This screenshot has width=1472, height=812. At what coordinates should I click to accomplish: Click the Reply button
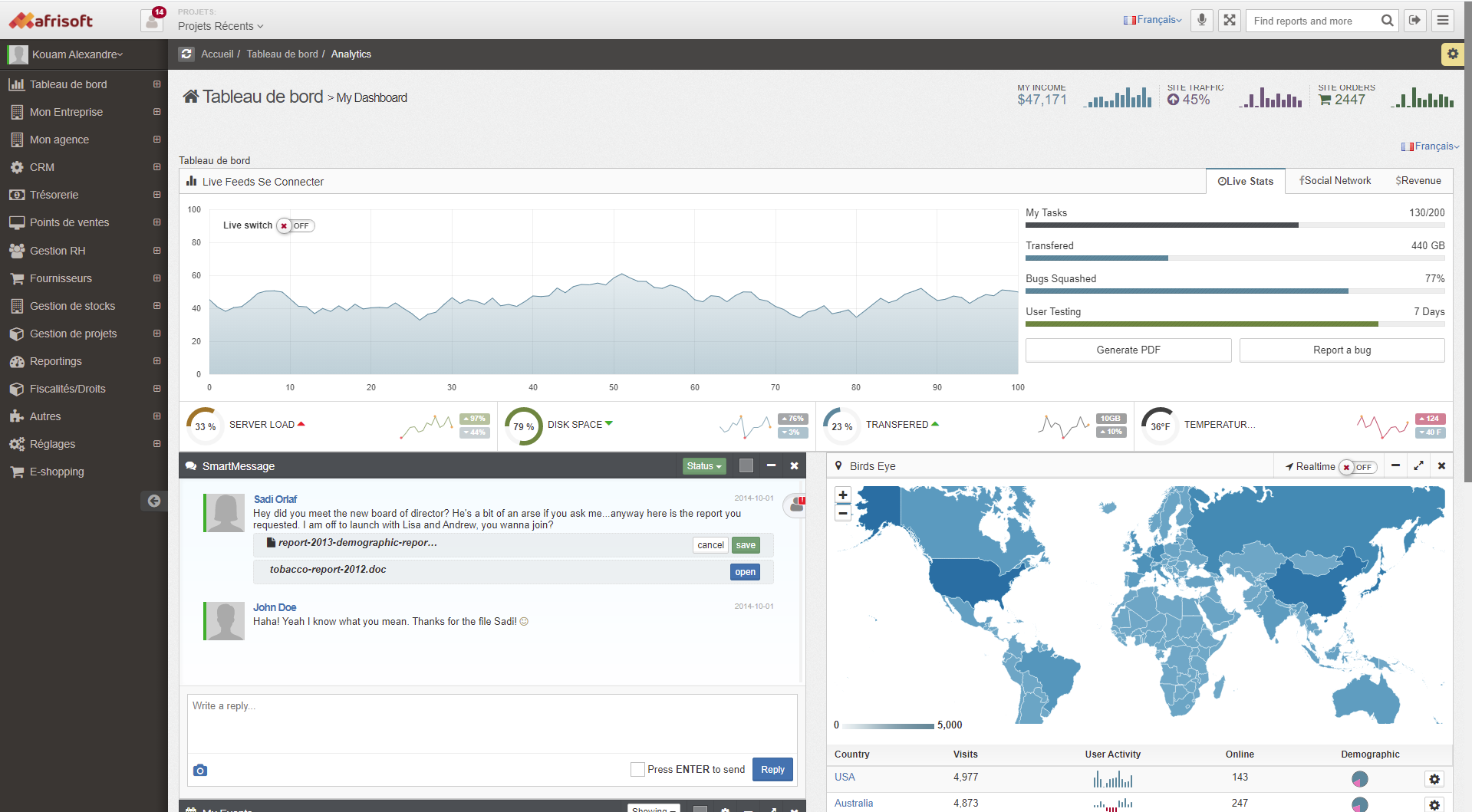point(772,769)
